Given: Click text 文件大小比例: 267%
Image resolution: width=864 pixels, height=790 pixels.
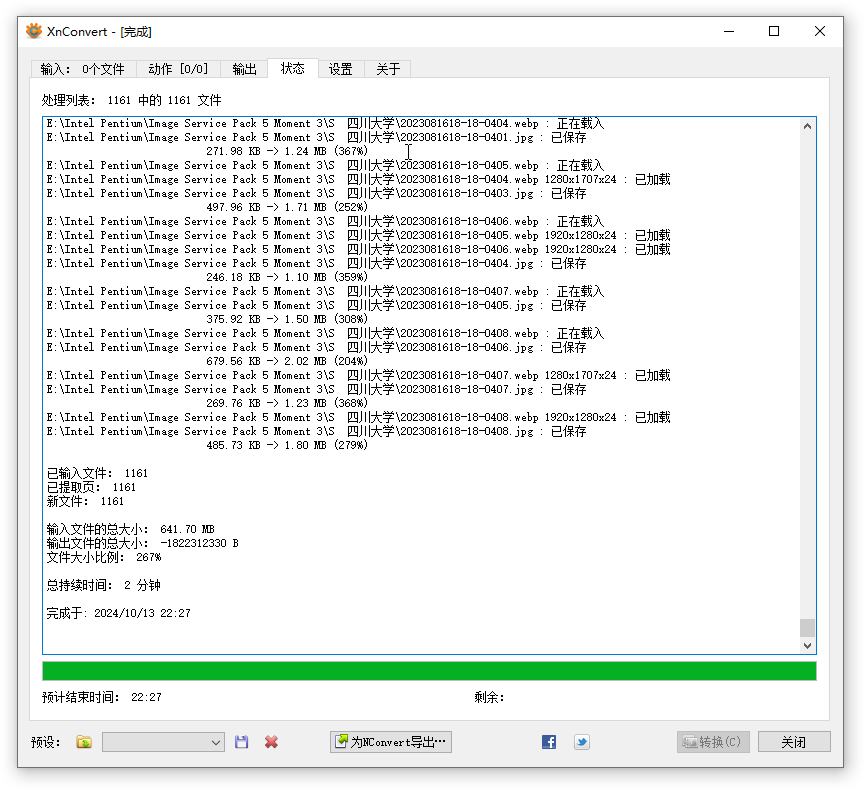Looking at the screenshot, I should click(104, 558).
